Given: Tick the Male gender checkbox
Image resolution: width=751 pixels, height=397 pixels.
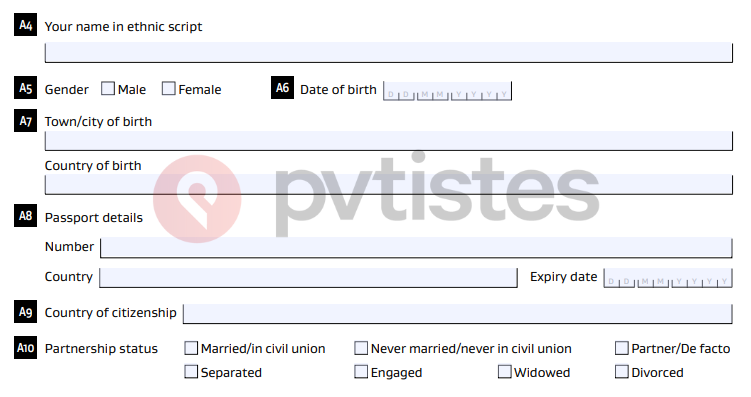Looking at the screenshot, I should click(x=108, y=89).
